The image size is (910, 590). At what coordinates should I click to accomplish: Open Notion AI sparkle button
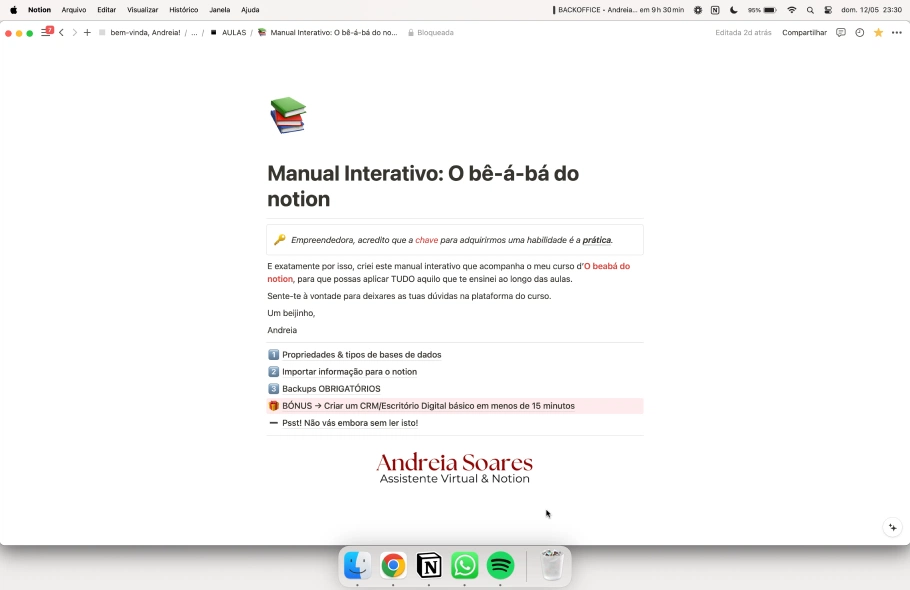point(893,528)
